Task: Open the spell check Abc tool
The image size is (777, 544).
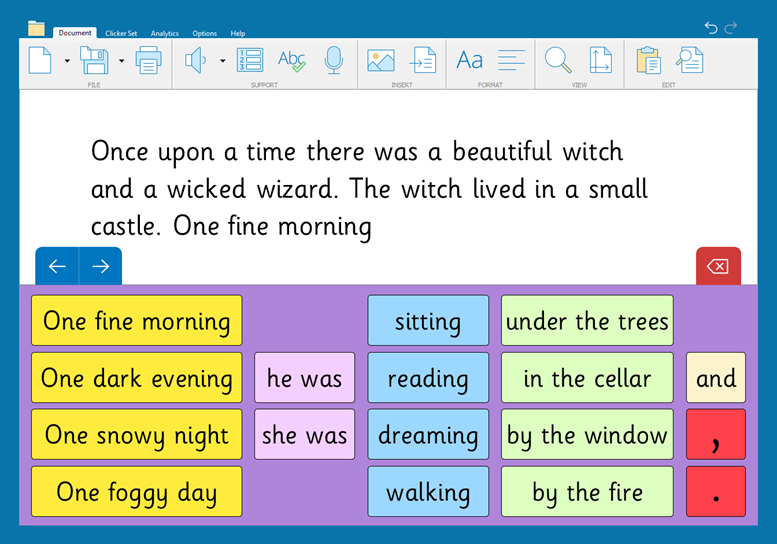Action: coord(292,61)
